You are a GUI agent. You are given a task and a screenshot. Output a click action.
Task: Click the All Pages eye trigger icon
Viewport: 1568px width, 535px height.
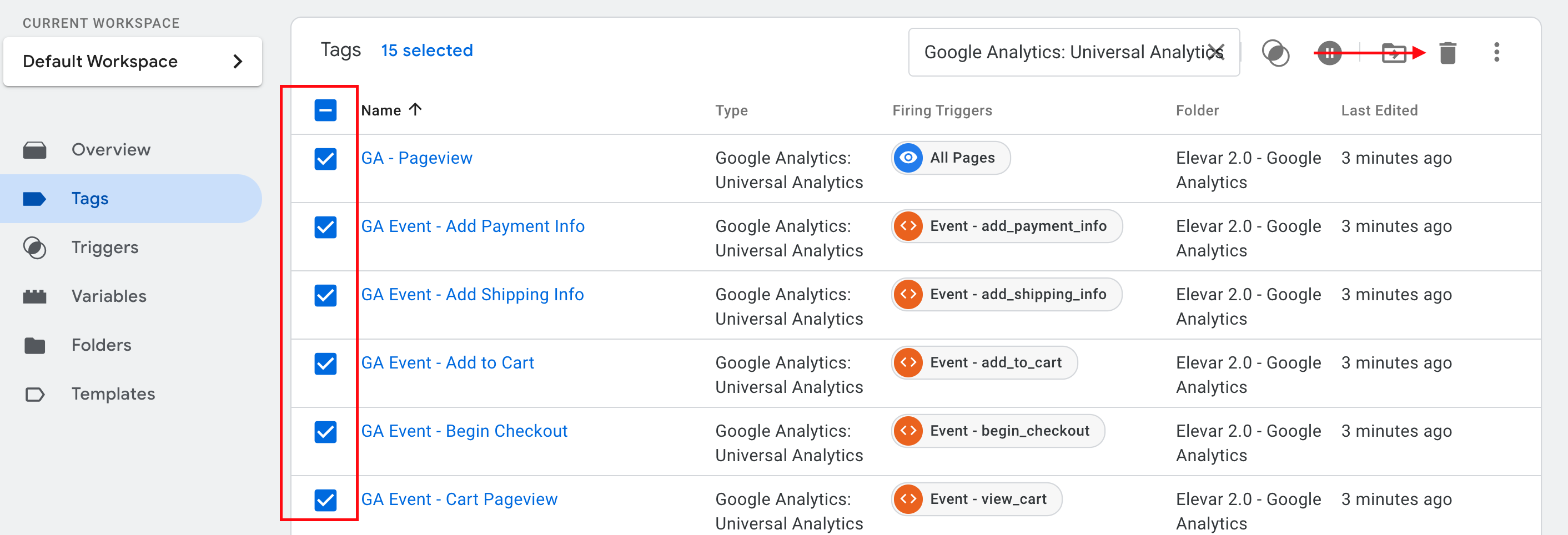[908, 158]
